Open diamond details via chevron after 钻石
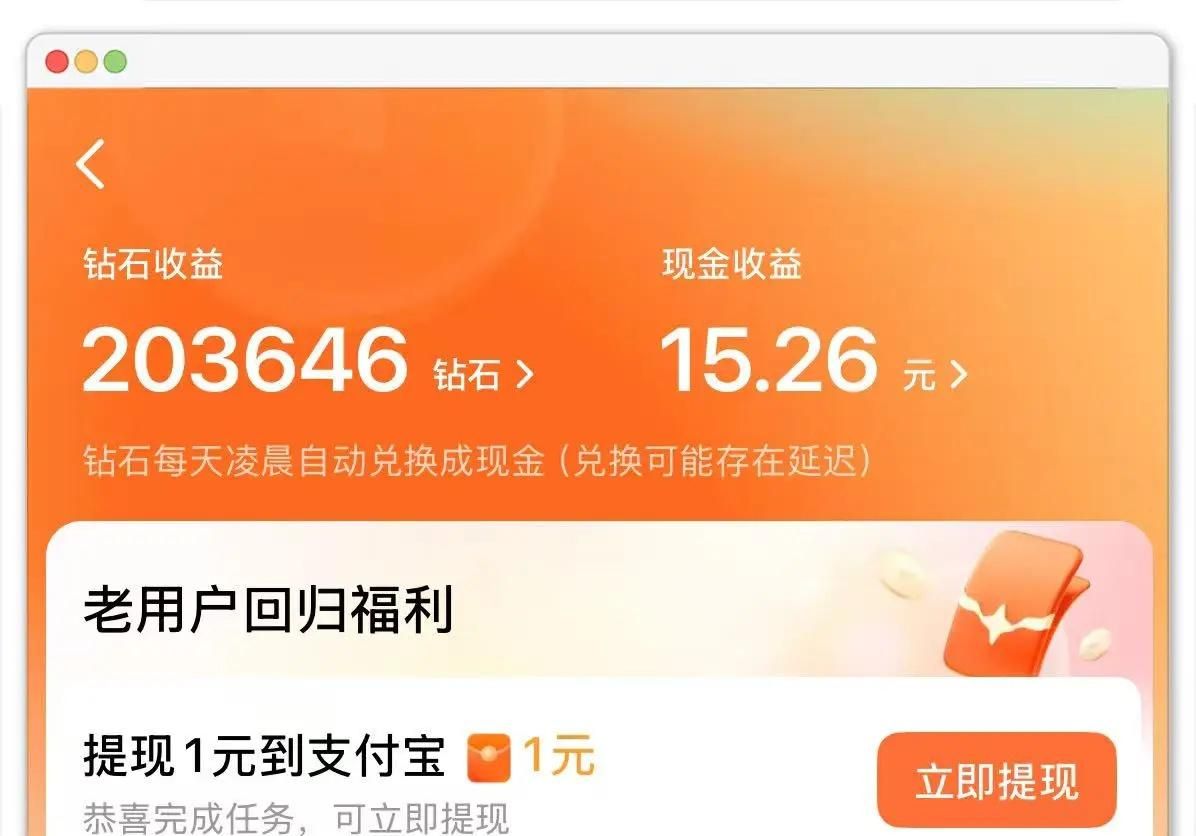The height and width of the screenshot is (836, 1196). 525,375
